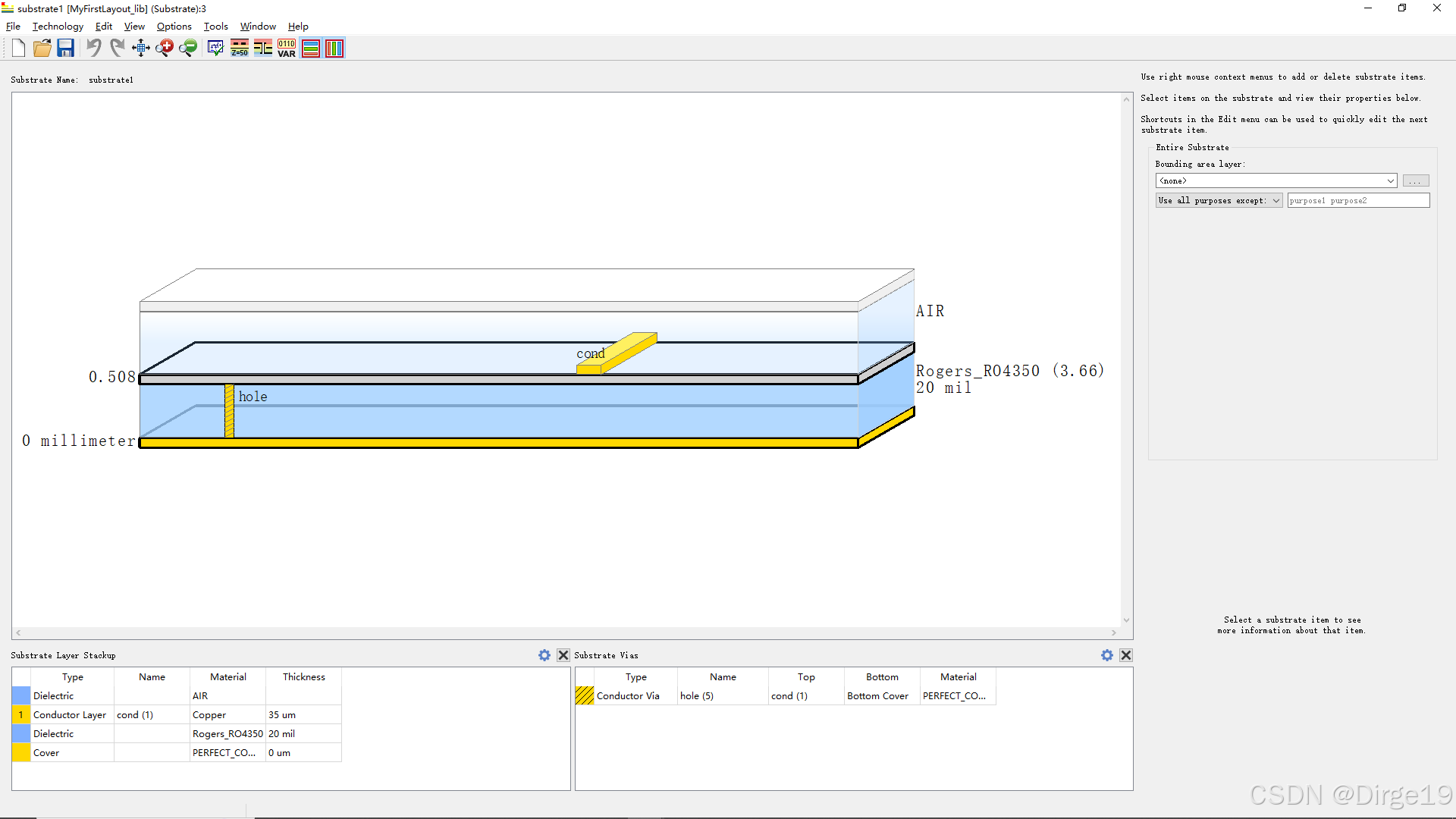Create a new substrate file
The height and width of the screenshot is (819, 1456).
pyautogui.click(x=18, y=48)
